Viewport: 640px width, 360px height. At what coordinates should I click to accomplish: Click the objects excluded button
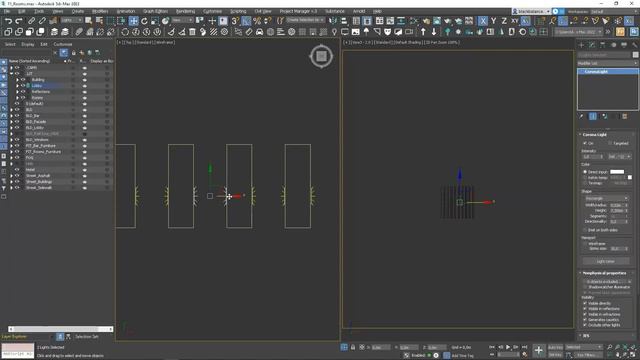click(606, 282)
